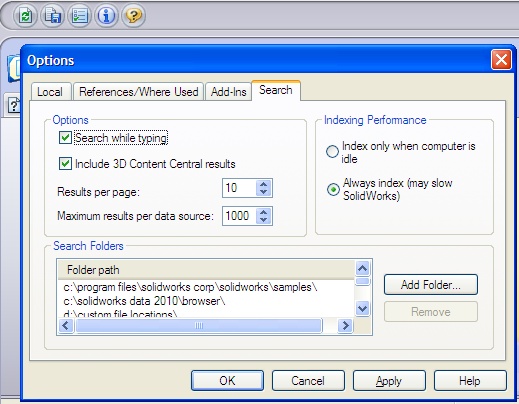This screenshot has height=404, width=519.
Task: Close the Options dialog with red X
Action: (x=501, y=60)
